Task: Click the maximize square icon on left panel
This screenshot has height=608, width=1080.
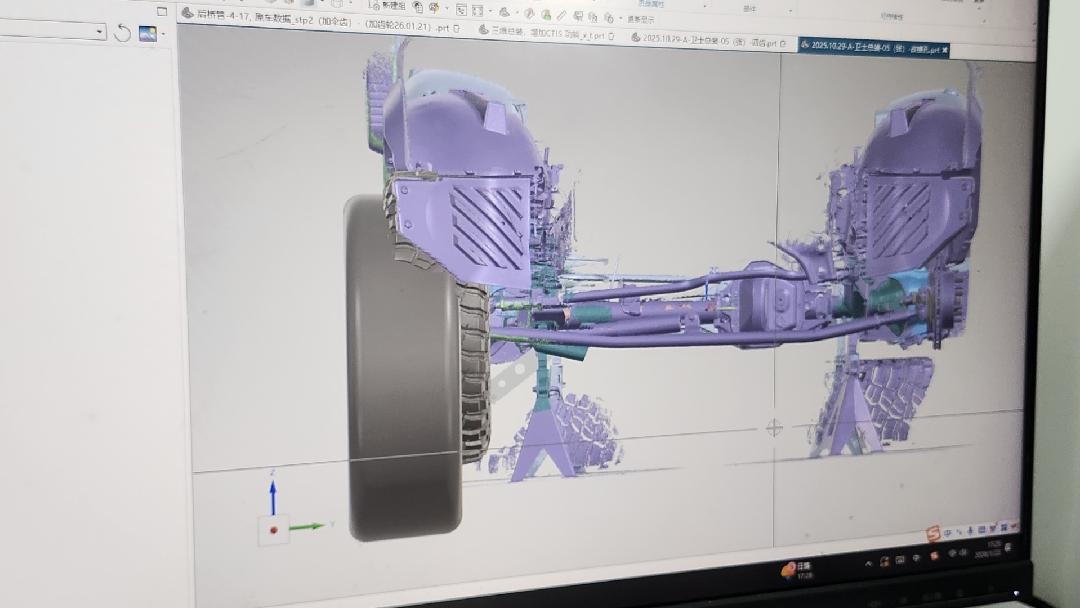Action: (x=162, y=11)
